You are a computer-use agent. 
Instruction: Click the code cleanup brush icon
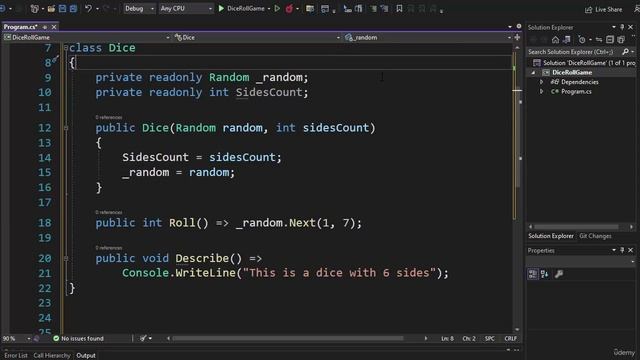(143, 338)
